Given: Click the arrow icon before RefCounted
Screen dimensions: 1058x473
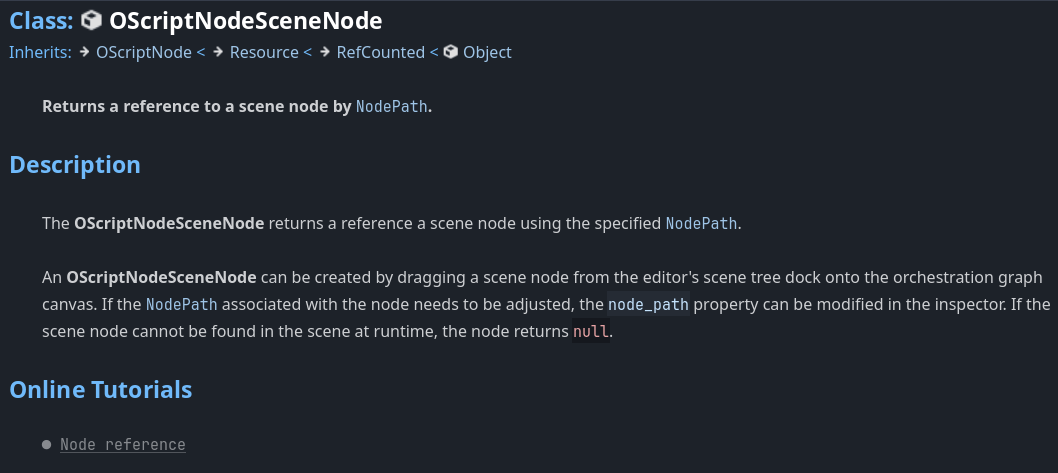Looking at the screenshot, I should click(x=325, y=52).
